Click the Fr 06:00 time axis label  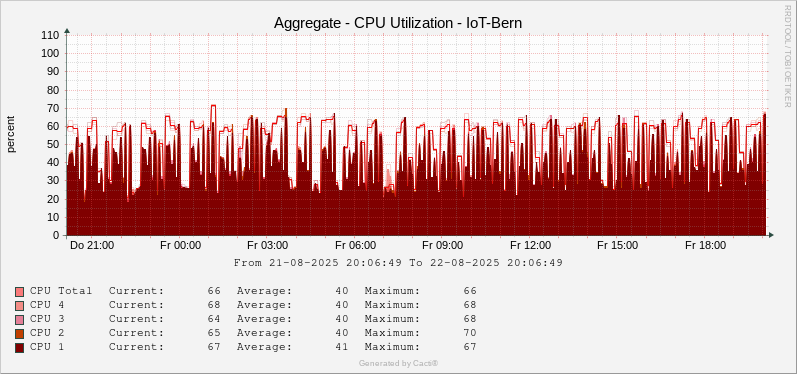(355, 245)
